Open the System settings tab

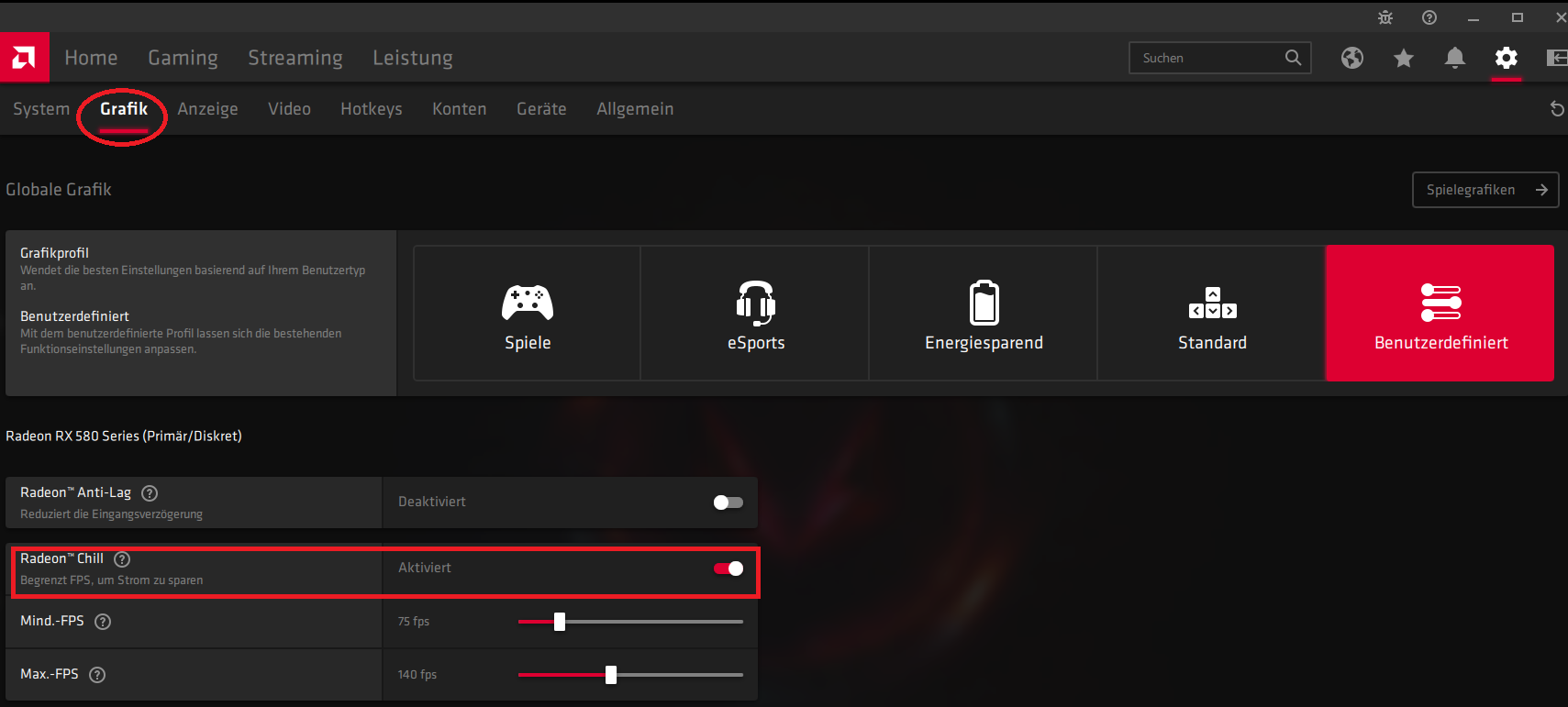pyautogui.click(x=41, y=109)
